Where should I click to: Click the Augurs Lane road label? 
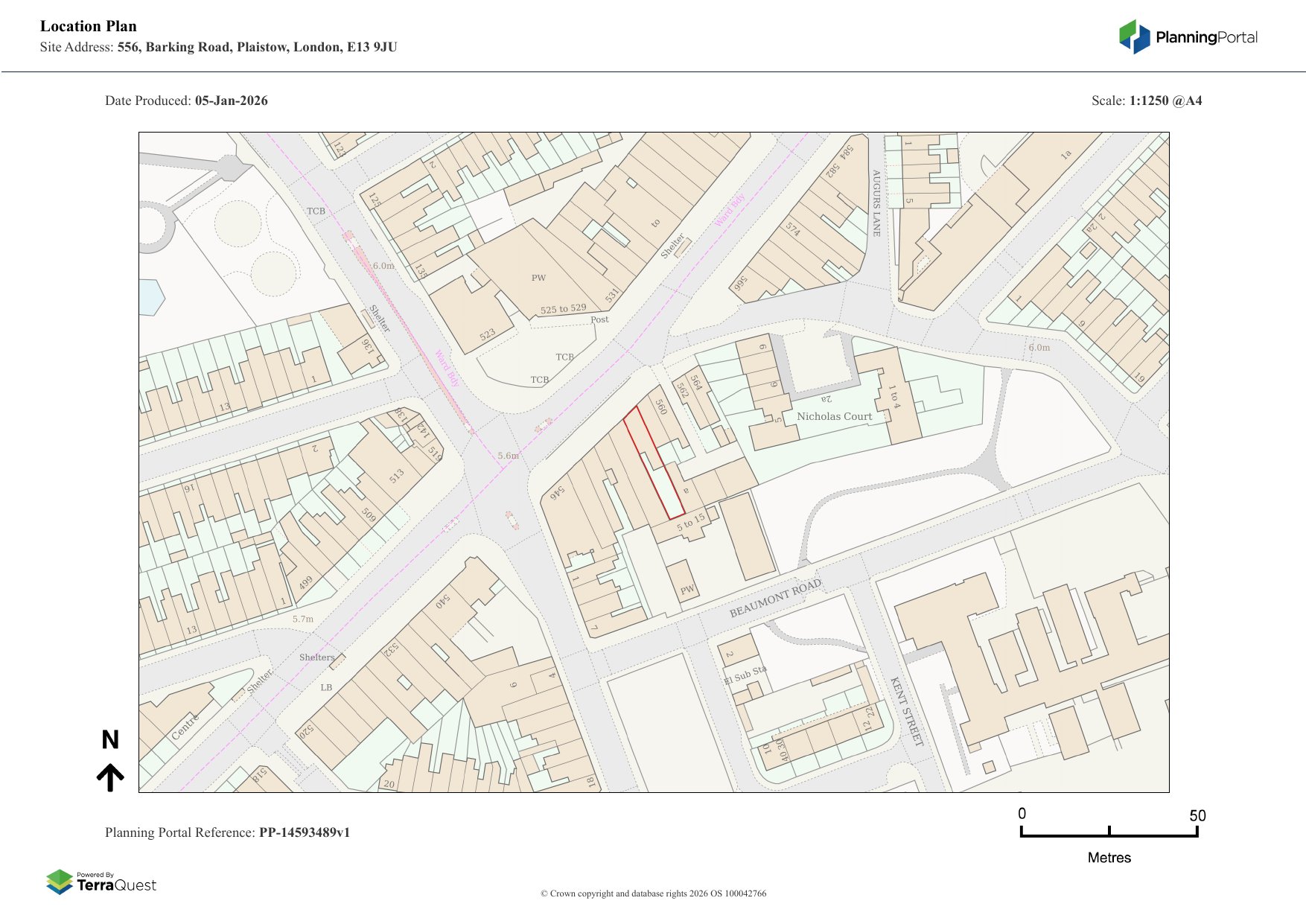pyautogui.click(x=876, y=203)
